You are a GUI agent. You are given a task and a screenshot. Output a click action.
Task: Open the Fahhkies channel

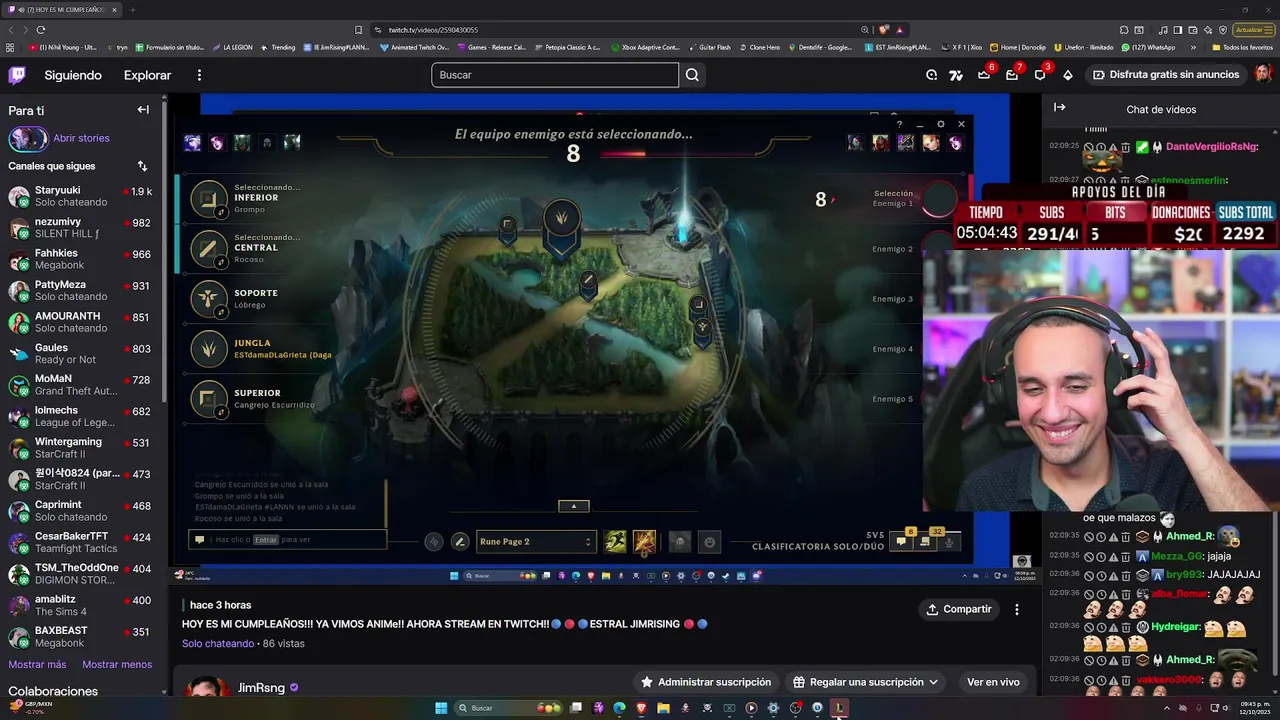coord(80,259)
